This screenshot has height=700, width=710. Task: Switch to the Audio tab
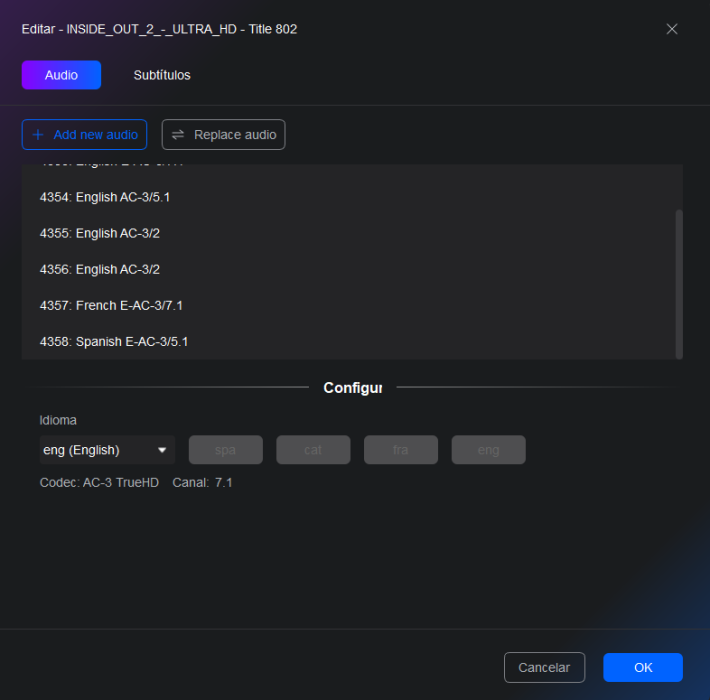61,75
